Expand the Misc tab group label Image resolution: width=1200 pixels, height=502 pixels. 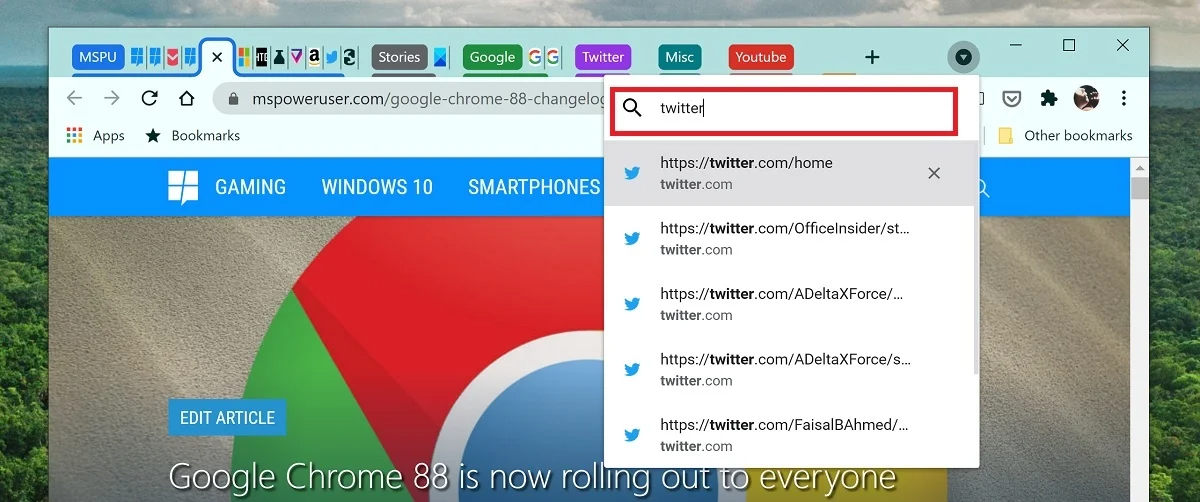680,57
